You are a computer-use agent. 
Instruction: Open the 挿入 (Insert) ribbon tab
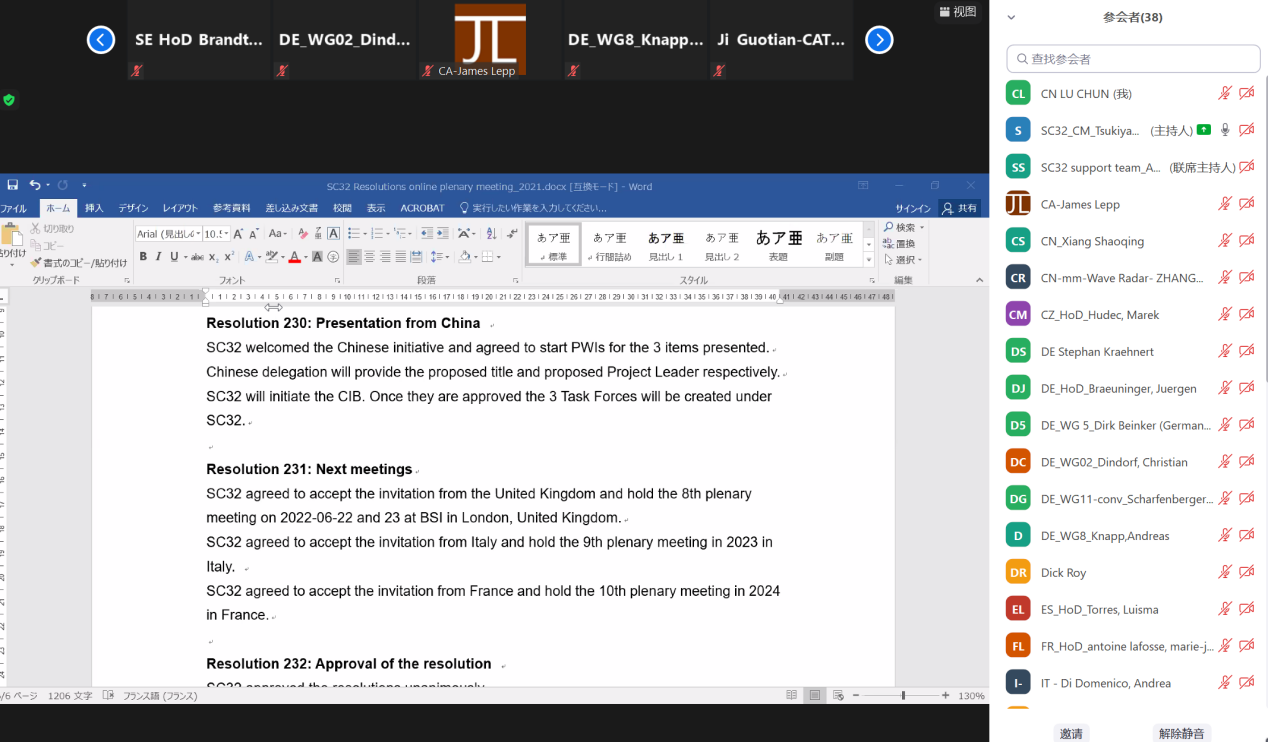pyautogui.click(x=94, y=208)
